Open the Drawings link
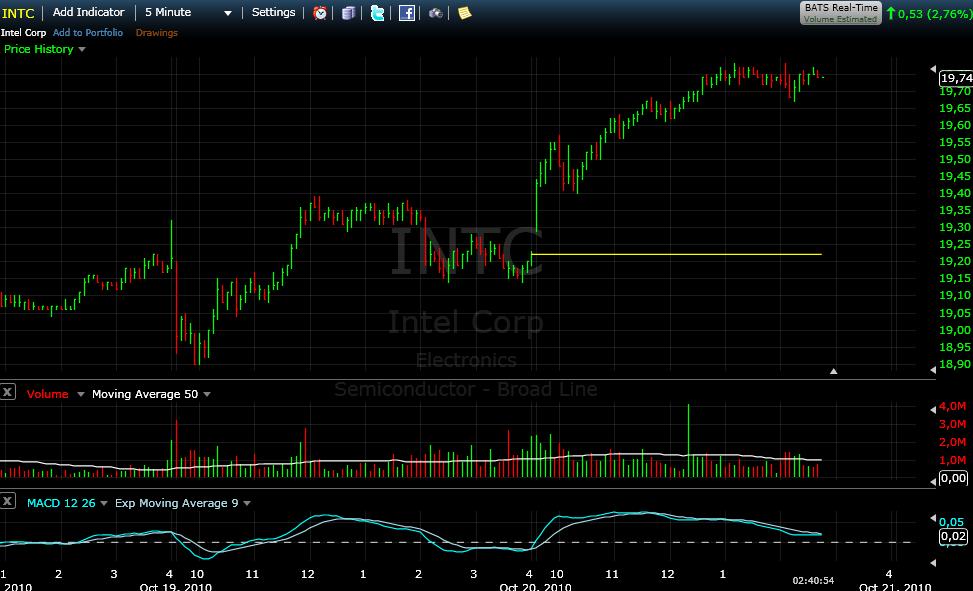The width and height of the screenshot is (973, 591). click(x=156, y=32)
